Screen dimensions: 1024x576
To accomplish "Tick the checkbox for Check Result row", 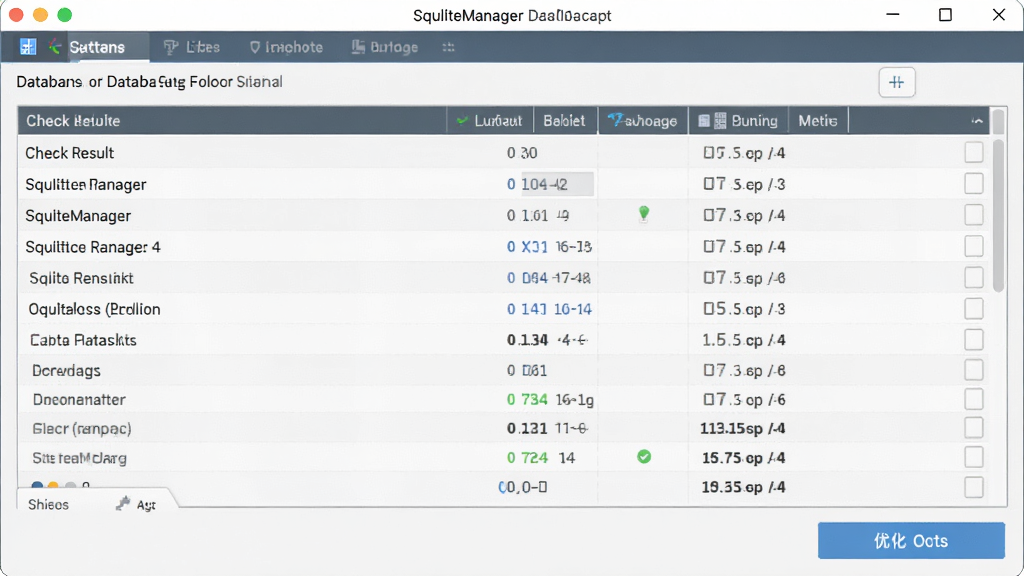I will [x=974, y=152].
